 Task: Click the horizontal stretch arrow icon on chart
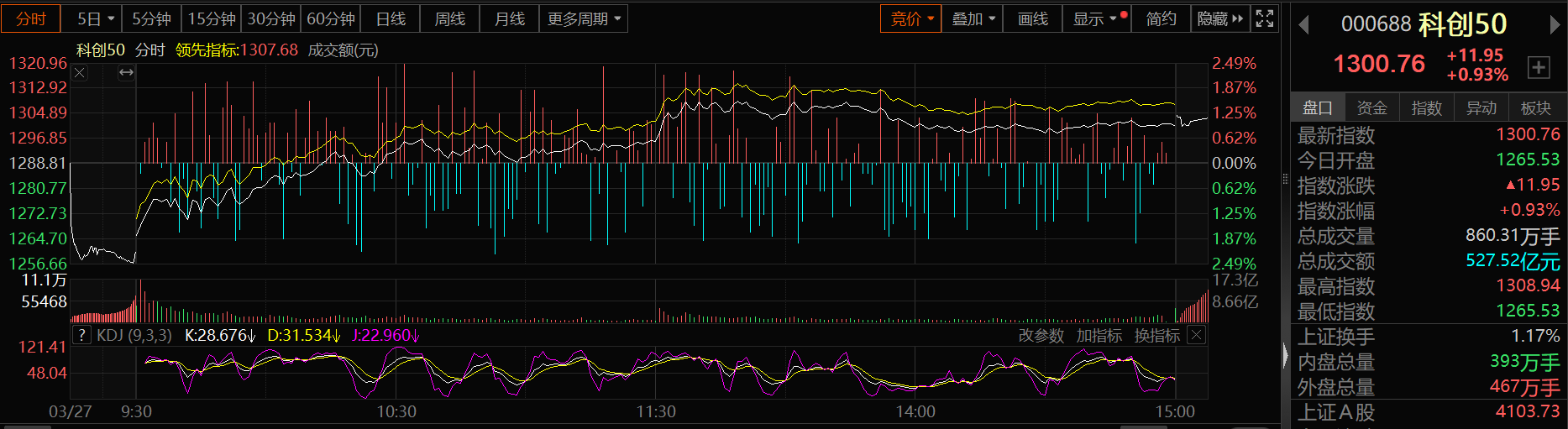pos(126,73)
